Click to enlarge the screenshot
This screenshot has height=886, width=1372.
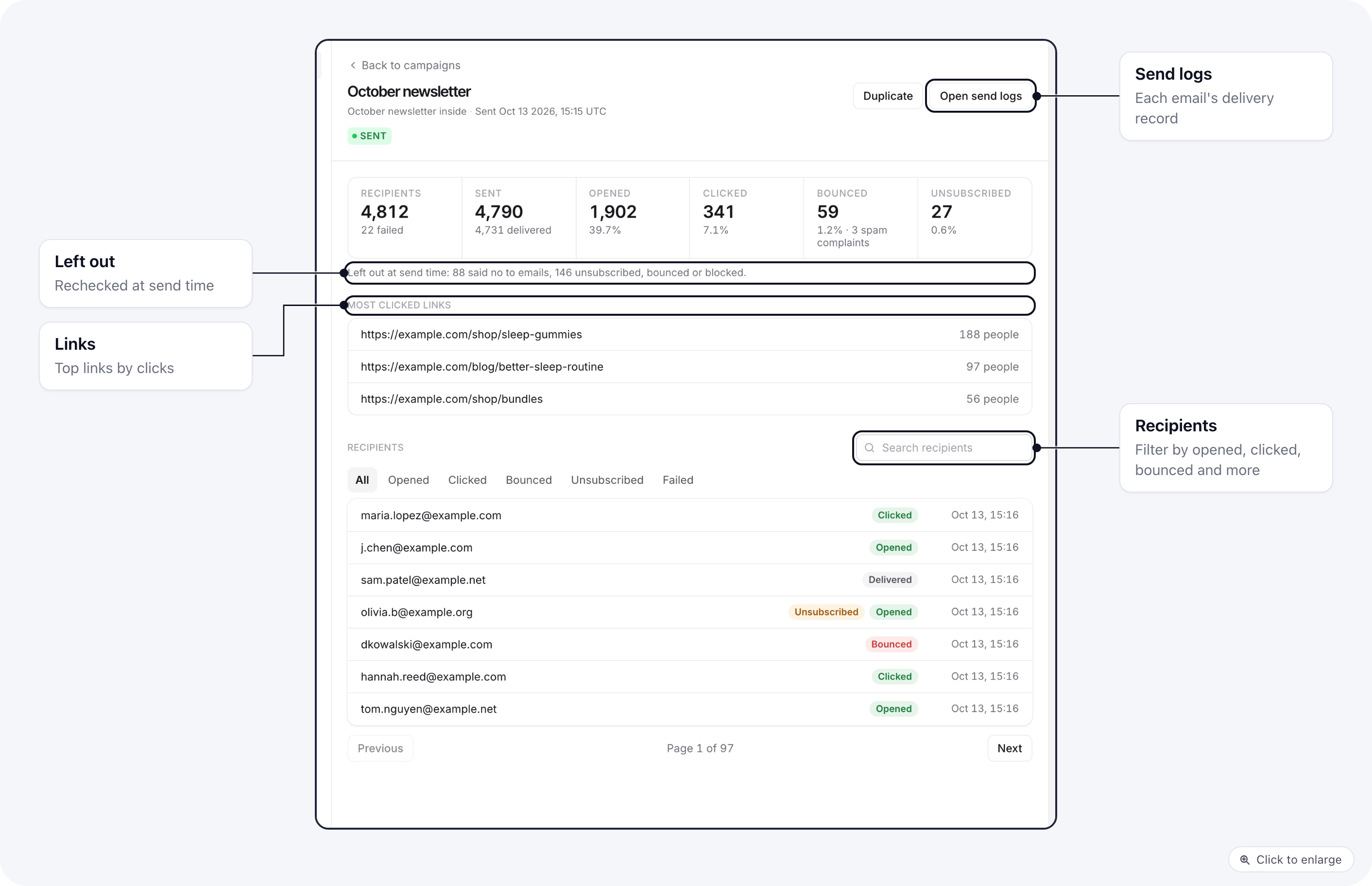tap(1291, 860)
